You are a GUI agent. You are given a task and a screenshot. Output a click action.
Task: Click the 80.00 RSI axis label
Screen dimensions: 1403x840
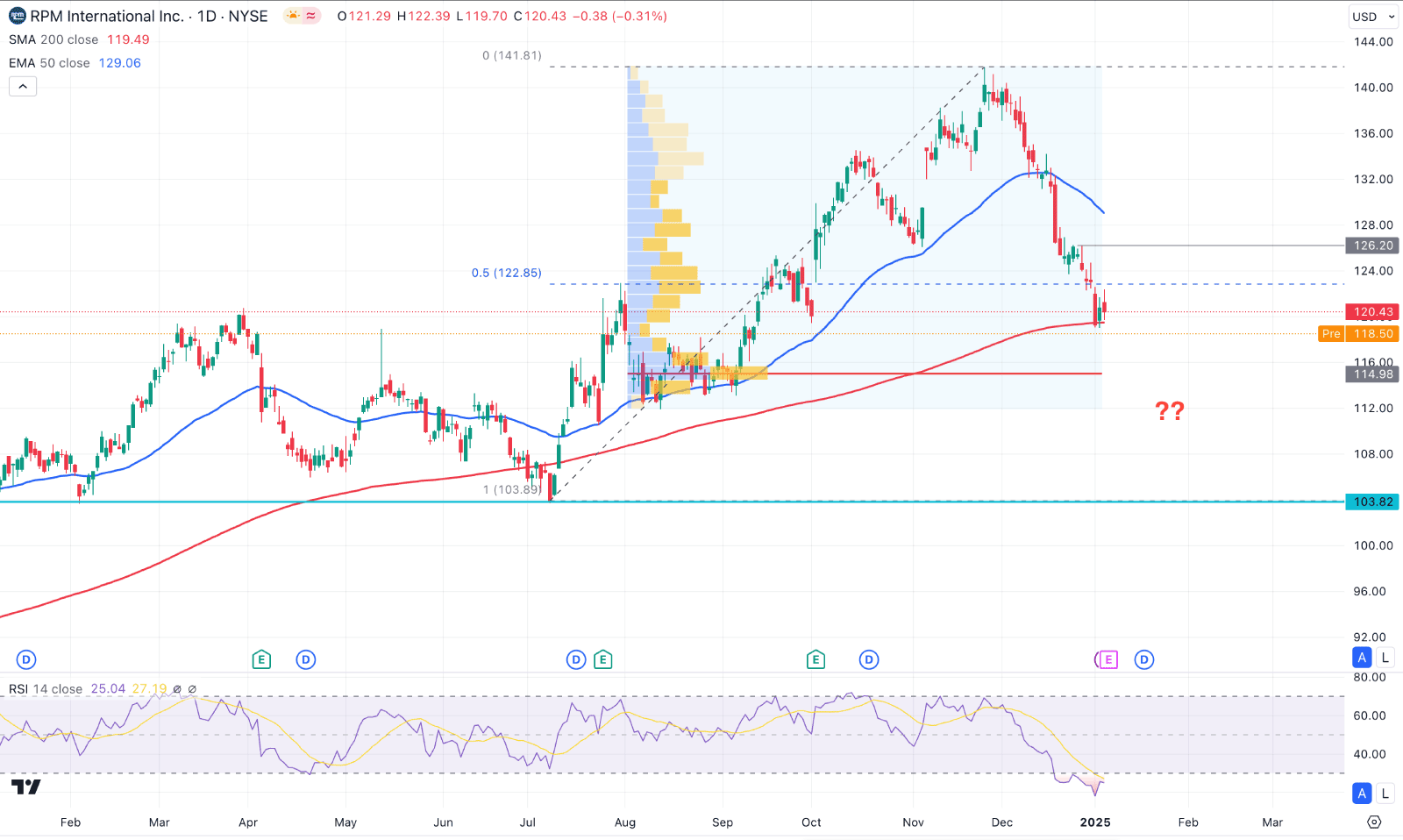[x=1370, y=677]
